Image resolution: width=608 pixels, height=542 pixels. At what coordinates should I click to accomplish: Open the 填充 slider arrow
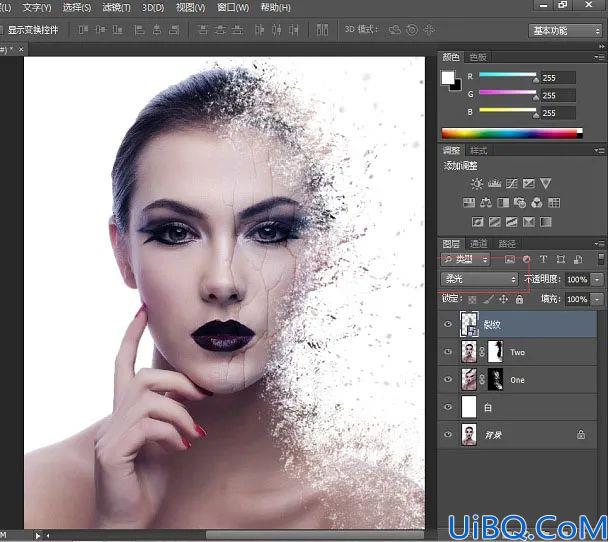pyautogui.click(x=597, y=299)
